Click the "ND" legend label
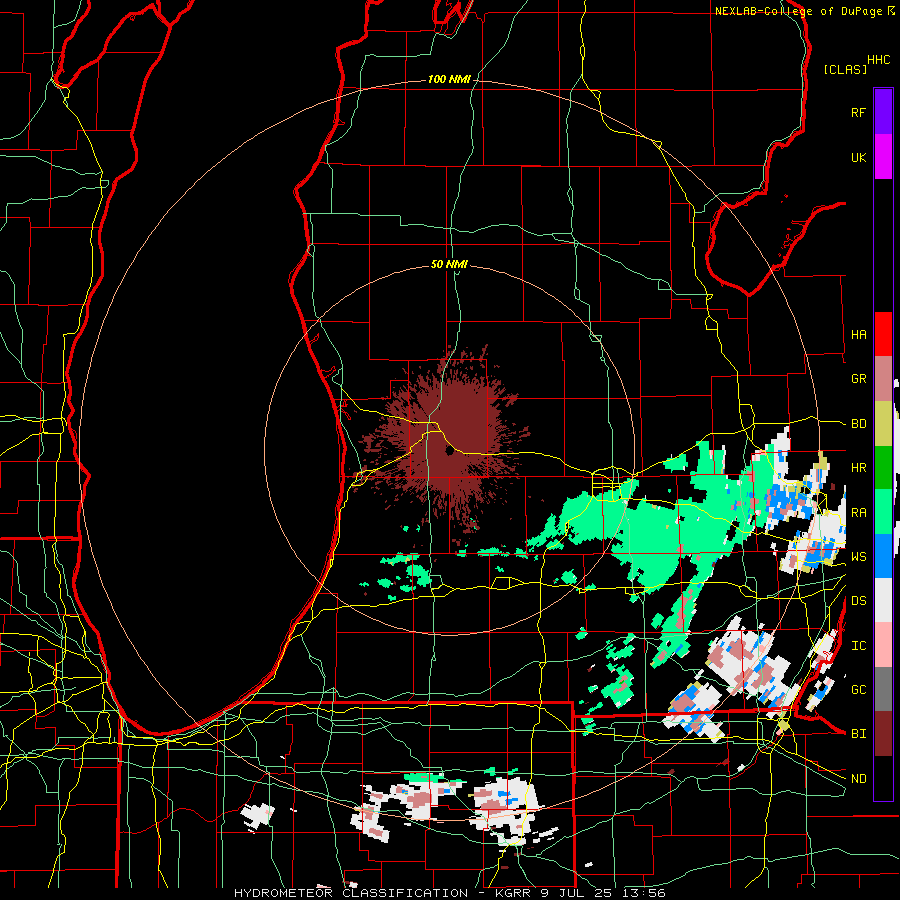 click(858, 779)
